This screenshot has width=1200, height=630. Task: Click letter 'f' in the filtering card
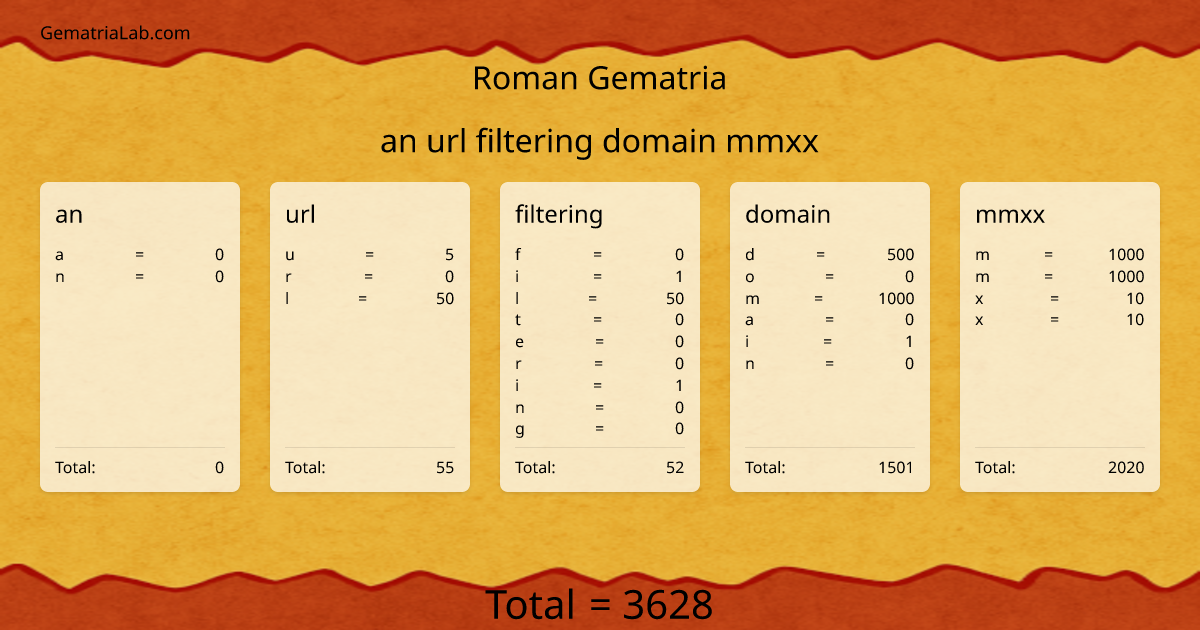(518, 255)
